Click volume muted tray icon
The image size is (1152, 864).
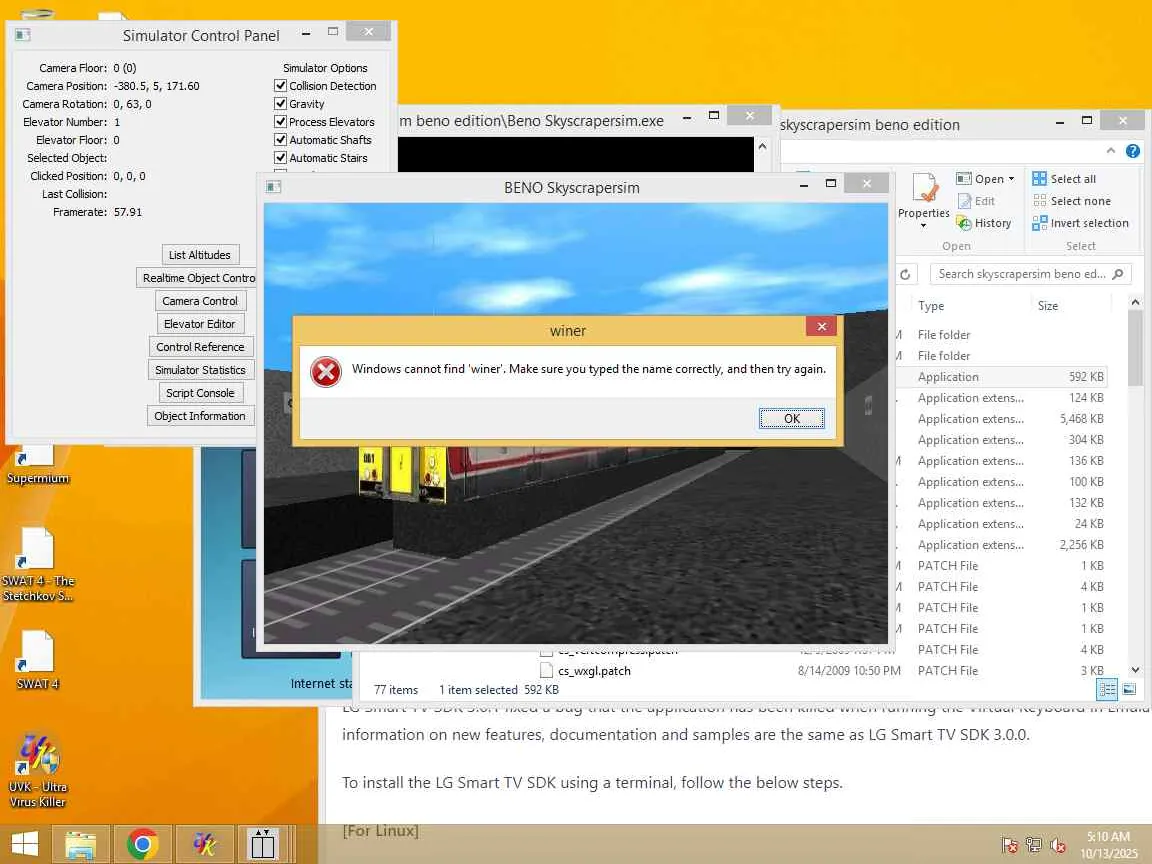[1058, 845]
